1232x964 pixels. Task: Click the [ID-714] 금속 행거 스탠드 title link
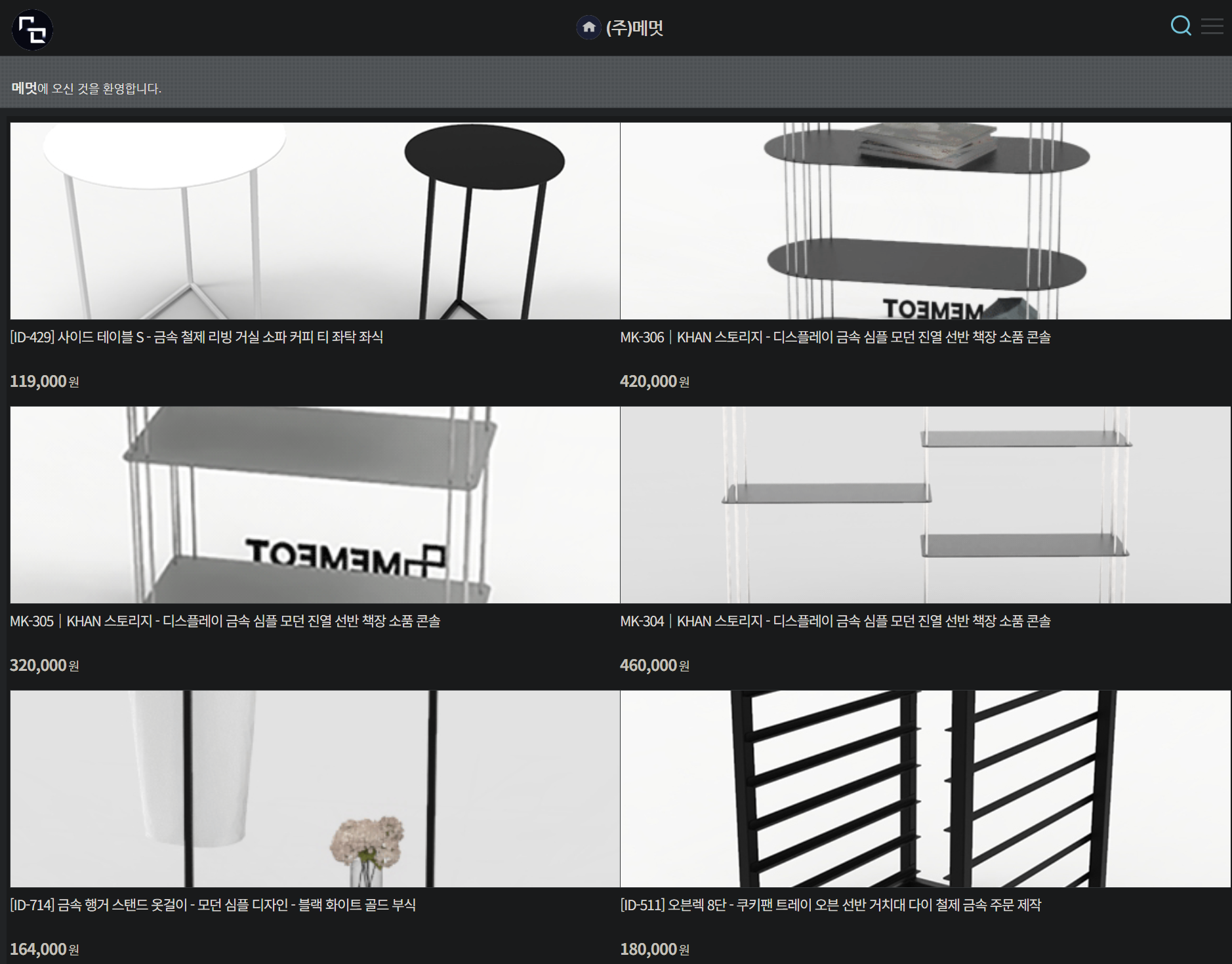click(213, 905)
